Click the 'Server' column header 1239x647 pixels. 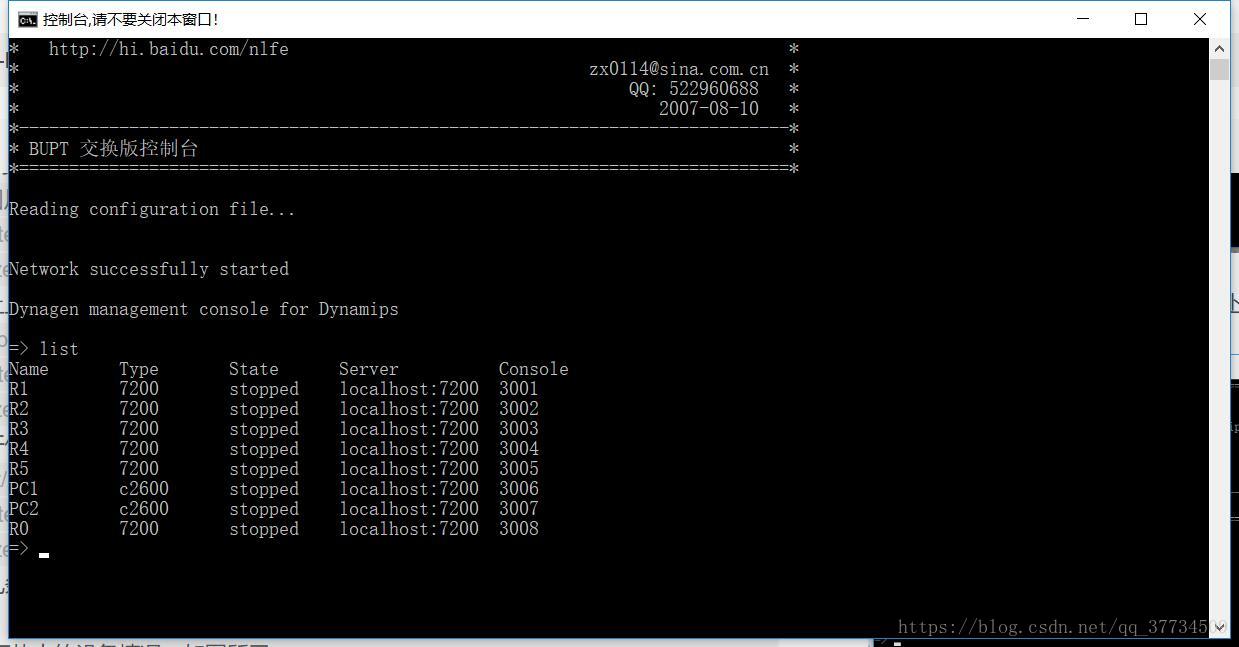click(x=369, y=369)
